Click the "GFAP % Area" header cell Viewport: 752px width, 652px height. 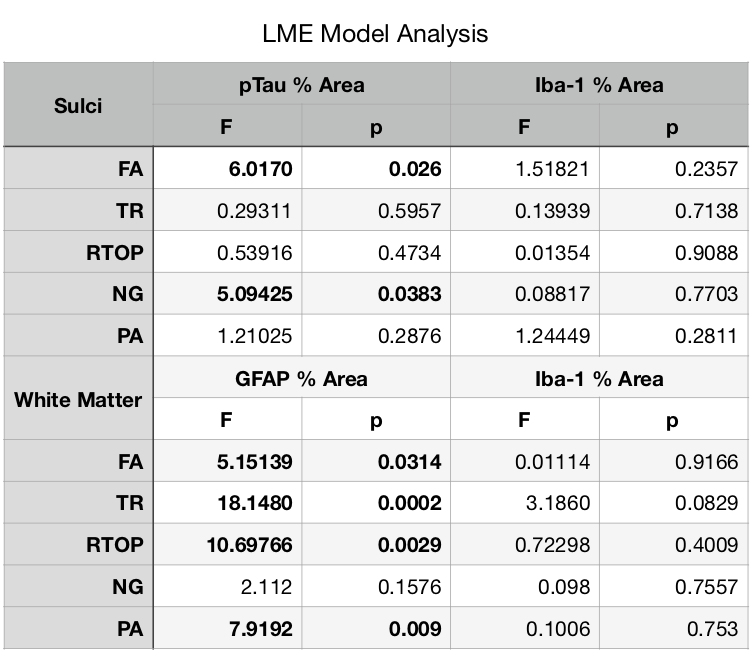coord(301,379)
